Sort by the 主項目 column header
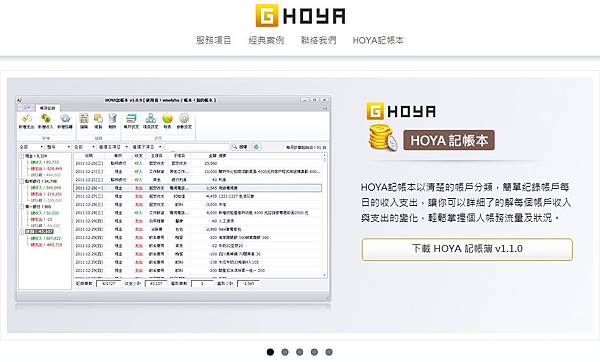Screen dimensions: 600x362 (157, 156)
